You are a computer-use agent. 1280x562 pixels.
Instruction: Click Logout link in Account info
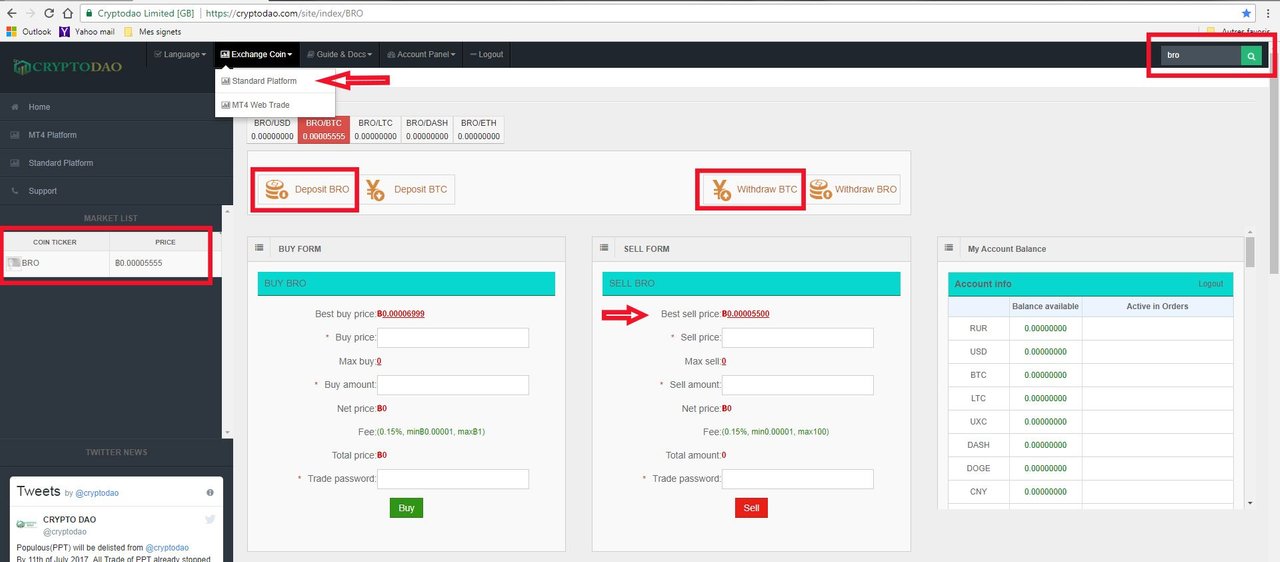(x=1211, y=284)
